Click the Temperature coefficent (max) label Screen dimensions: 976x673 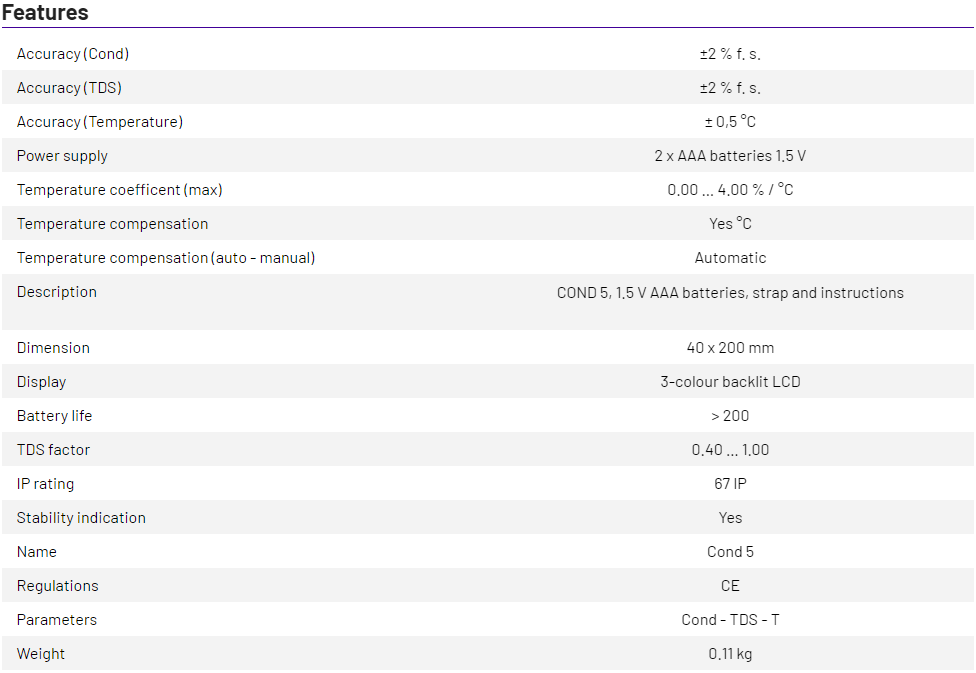click(x=119, y=190)
